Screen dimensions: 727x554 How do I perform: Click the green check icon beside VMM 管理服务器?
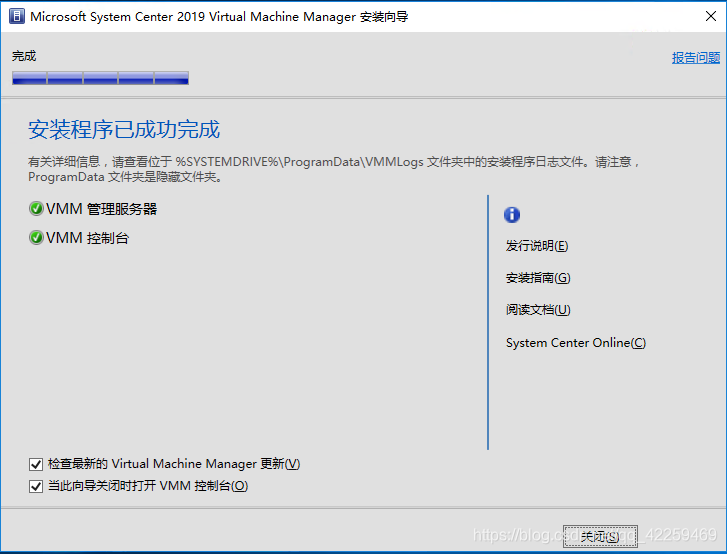36,209
